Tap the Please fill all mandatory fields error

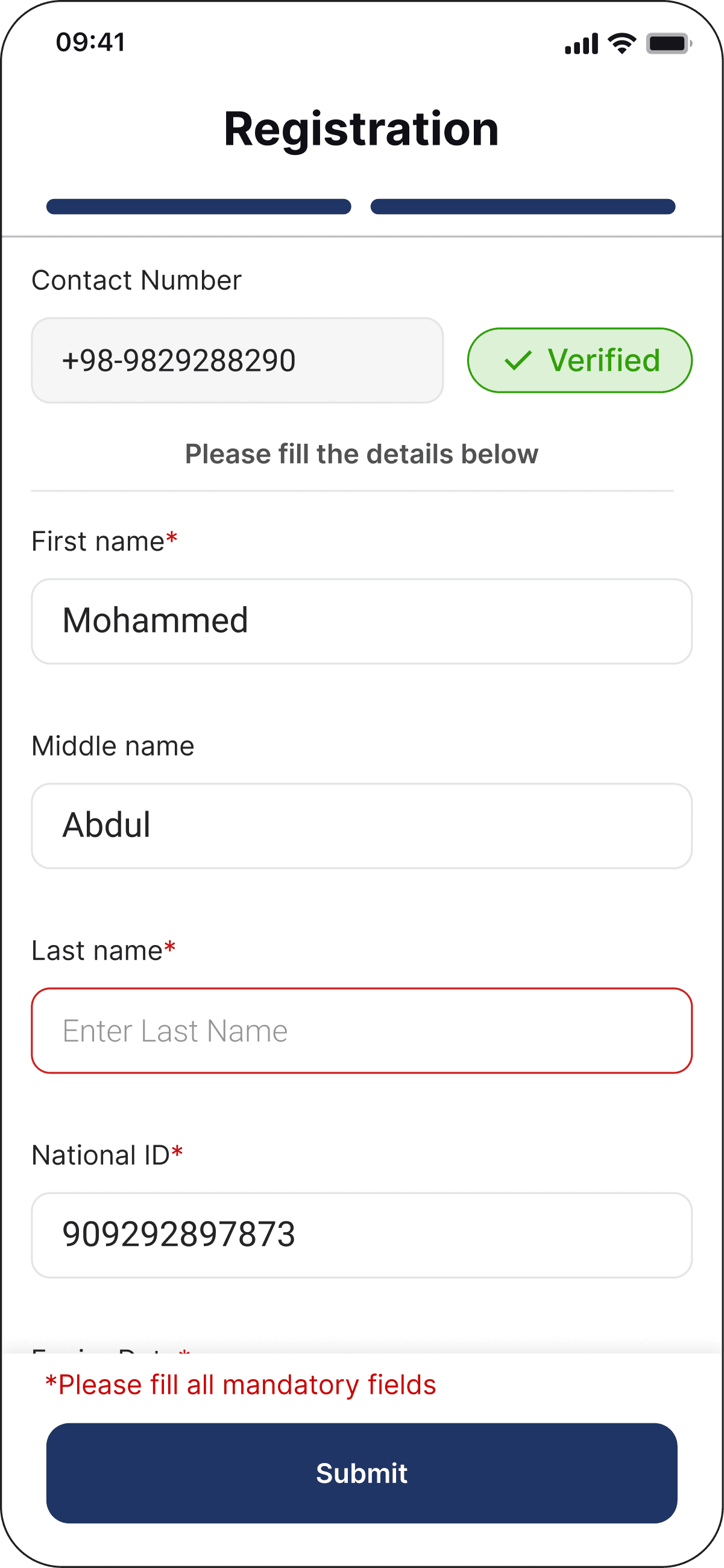(241, 1385)
